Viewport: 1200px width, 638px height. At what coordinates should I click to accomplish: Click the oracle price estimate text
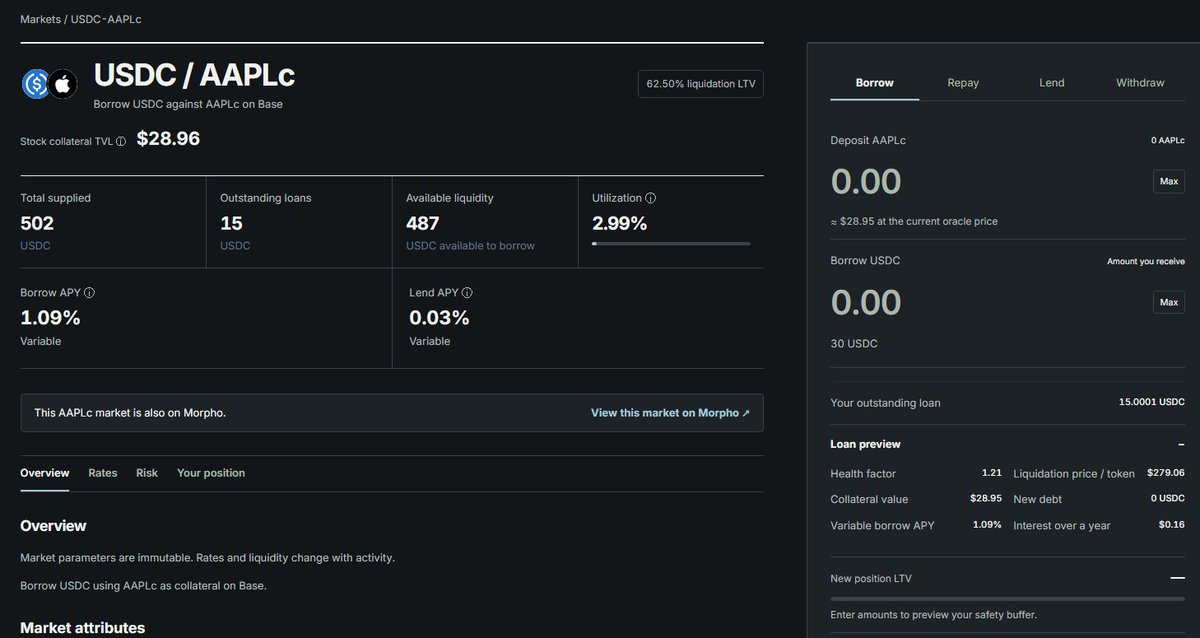point(914,221)
